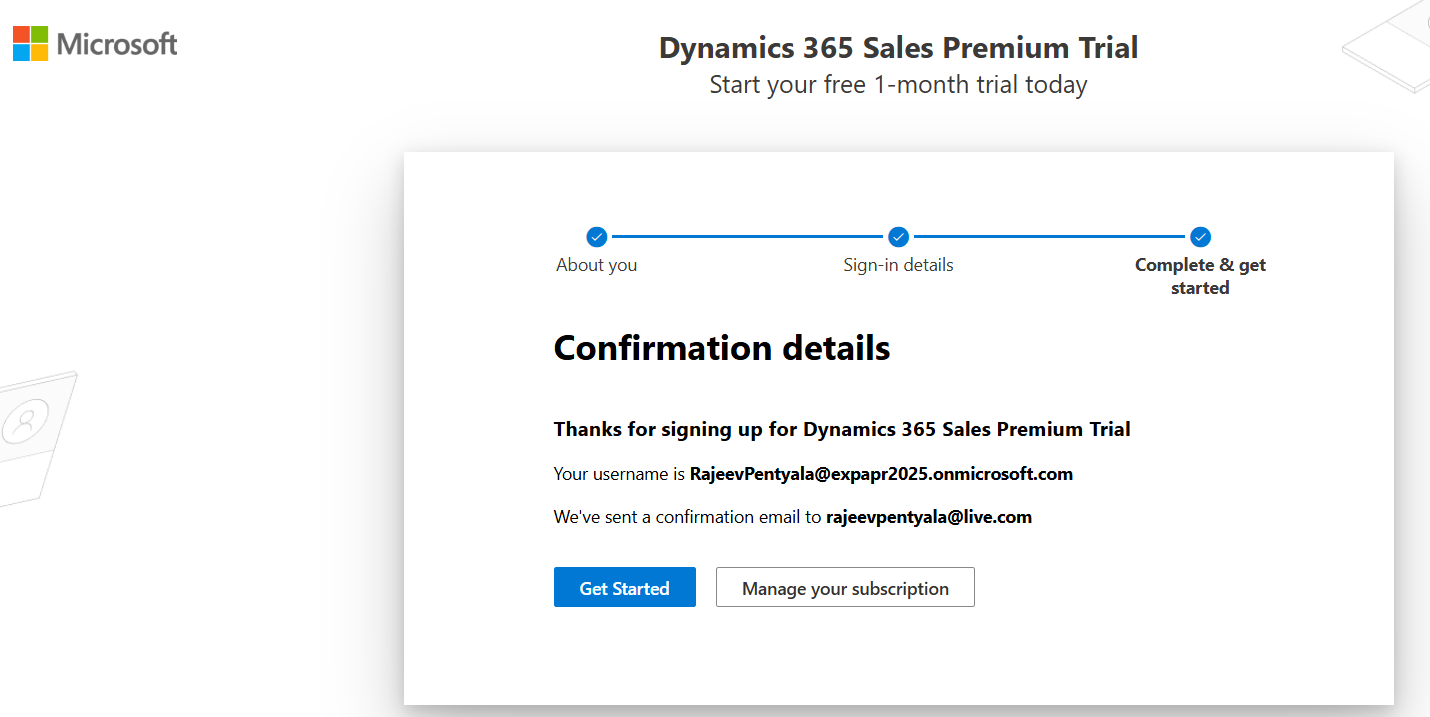The width and height of the screenshot is (1430, 717).
Task: Click the Start your free 1-month trial subtitle
Action: 898,85
